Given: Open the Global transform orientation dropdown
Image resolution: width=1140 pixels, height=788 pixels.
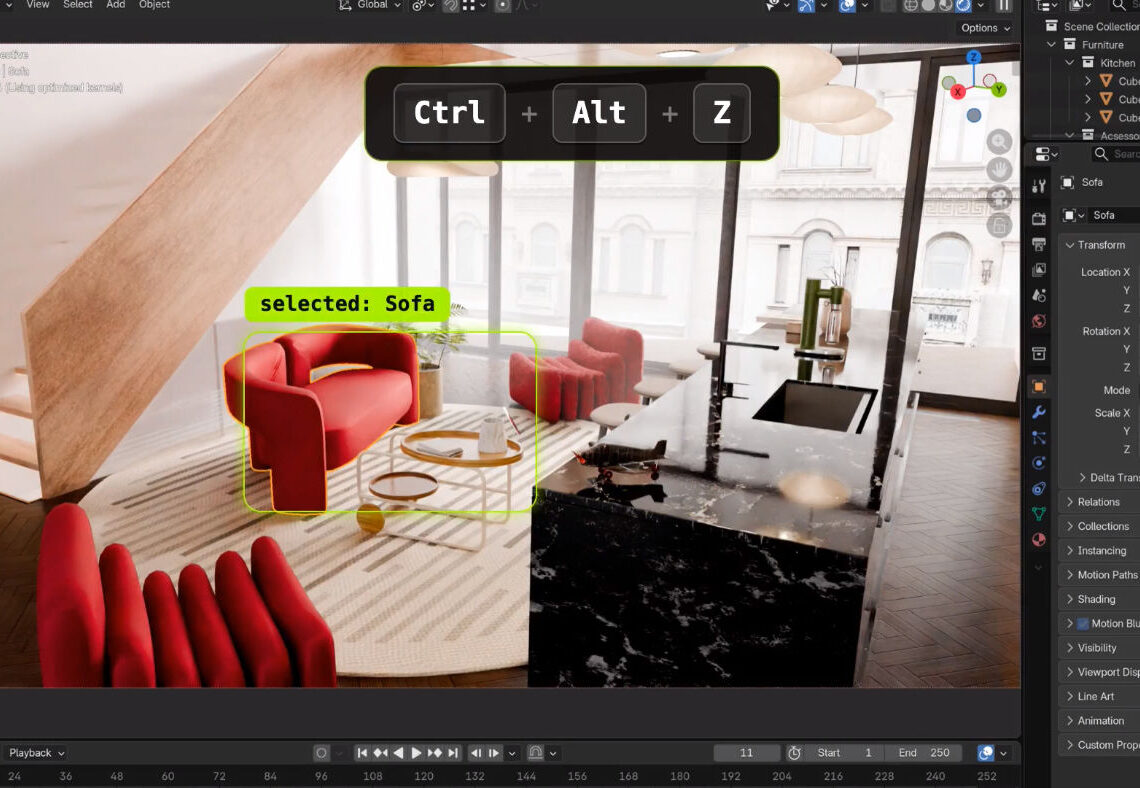Looking at the screenshot, I should 370,5.
